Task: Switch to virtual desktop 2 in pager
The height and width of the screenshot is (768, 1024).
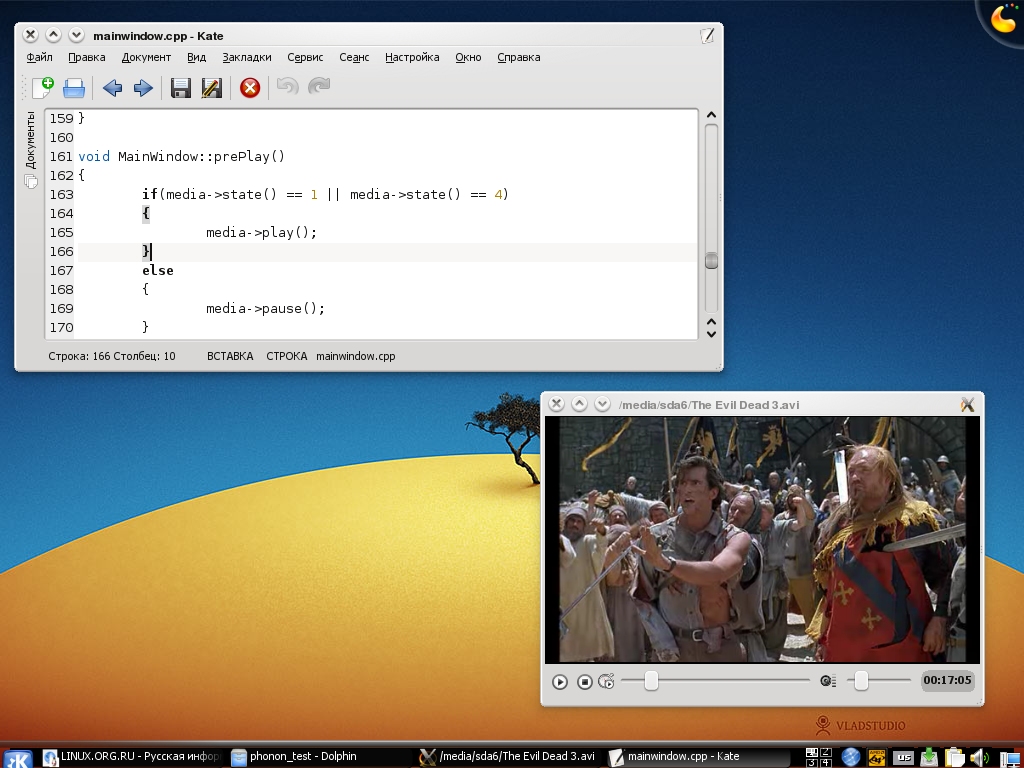Action: click(x=825, y=752)
